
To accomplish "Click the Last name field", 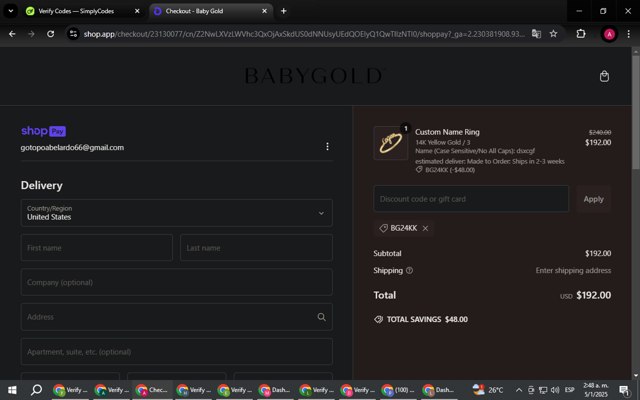I will [256, 248].
